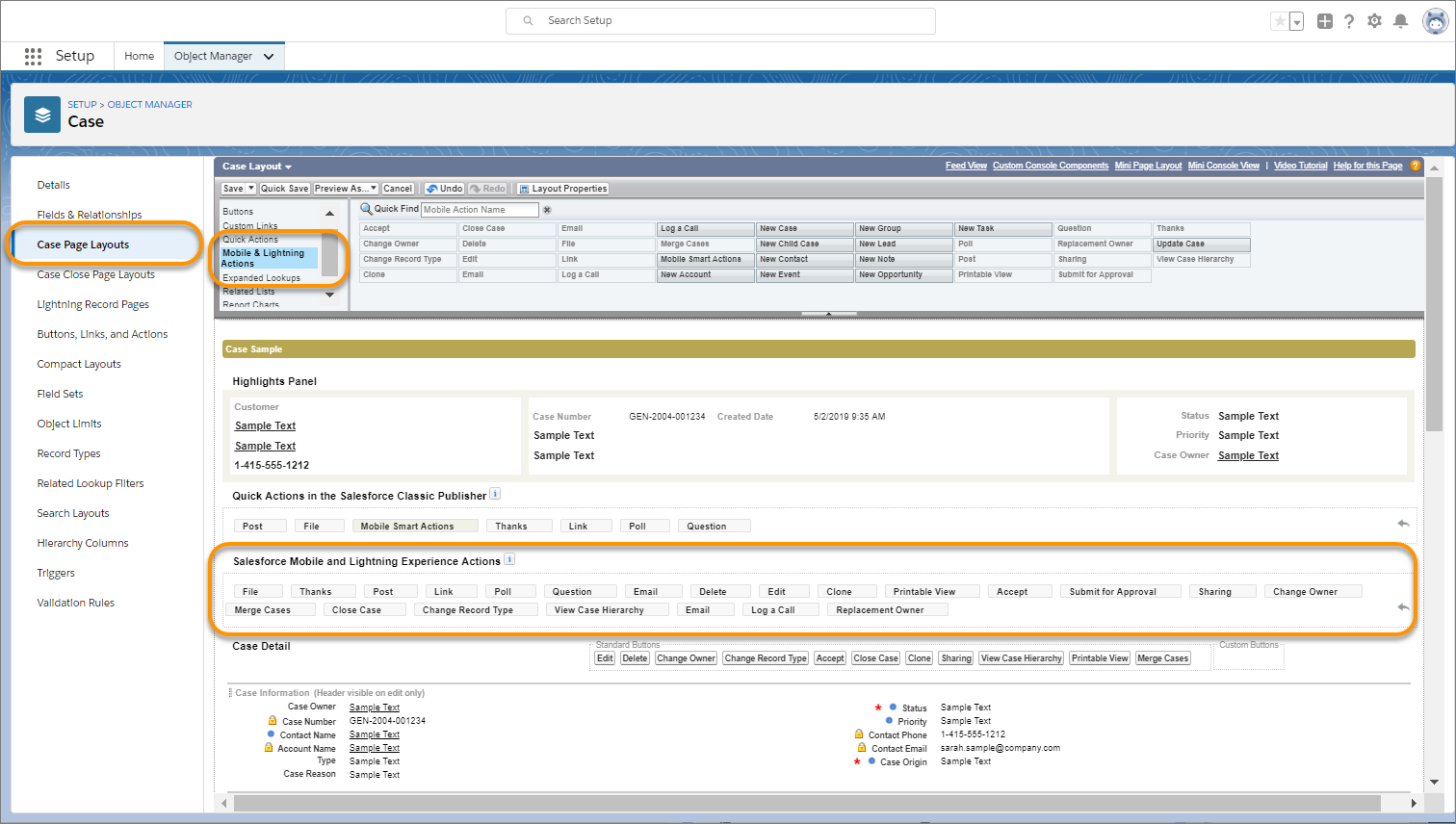The height and width of the screenshot is (824, 1456).
Task: Switch to the Home tab
Action: [139, 56]
